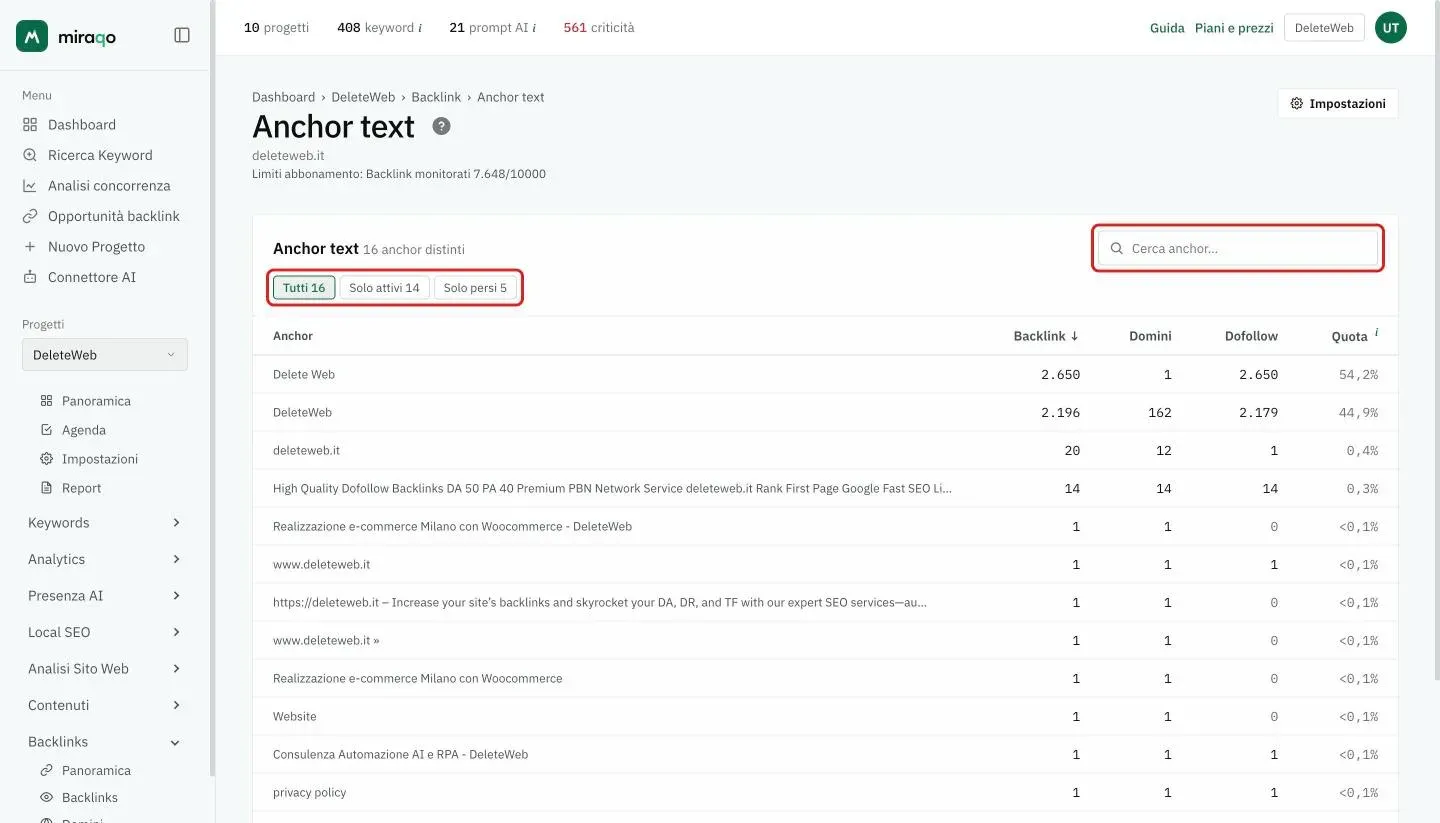Expand the Analisi Sito Web section

(x=105, y=669)
